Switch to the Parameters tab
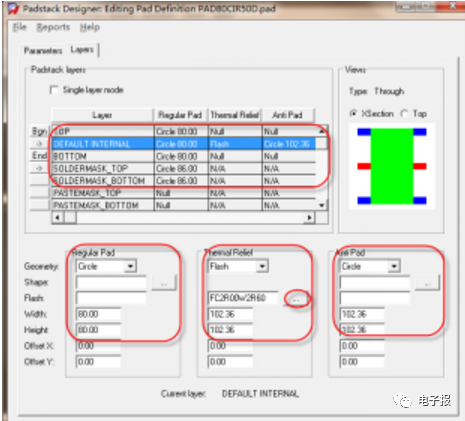The width and height of the screenshot is (465, 421). click(43, 51)
